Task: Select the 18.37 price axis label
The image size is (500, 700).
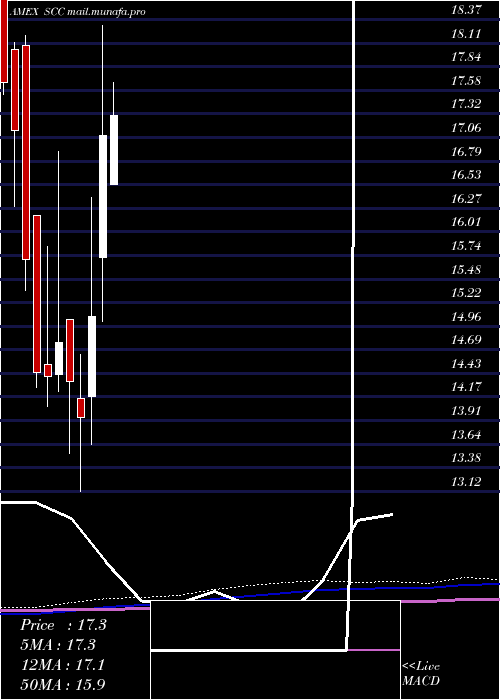Action: [x=466, y=9]
